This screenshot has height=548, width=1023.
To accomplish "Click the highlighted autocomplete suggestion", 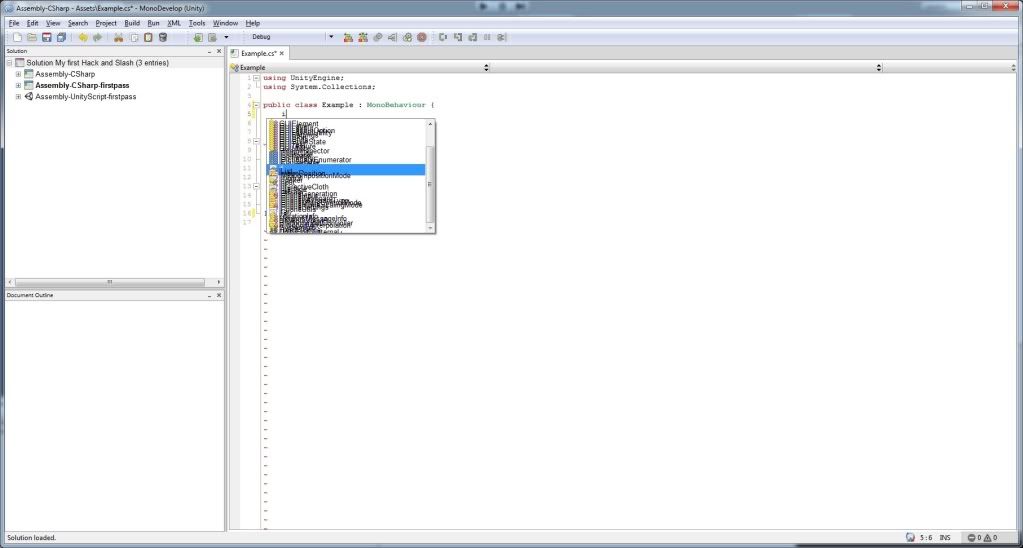I will (346, 170).
